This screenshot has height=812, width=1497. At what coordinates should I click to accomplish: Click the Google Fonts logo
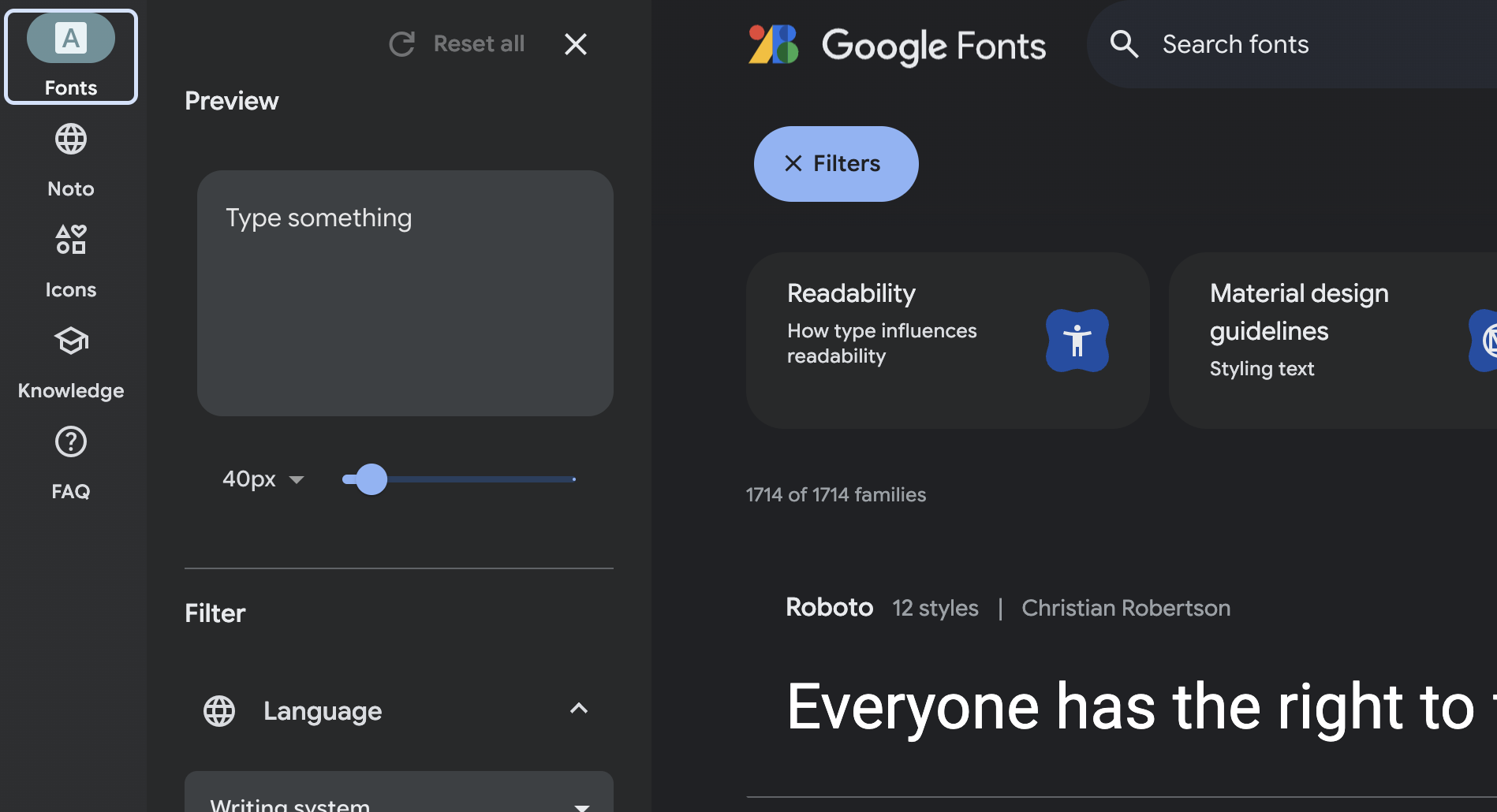coord(773,44)
